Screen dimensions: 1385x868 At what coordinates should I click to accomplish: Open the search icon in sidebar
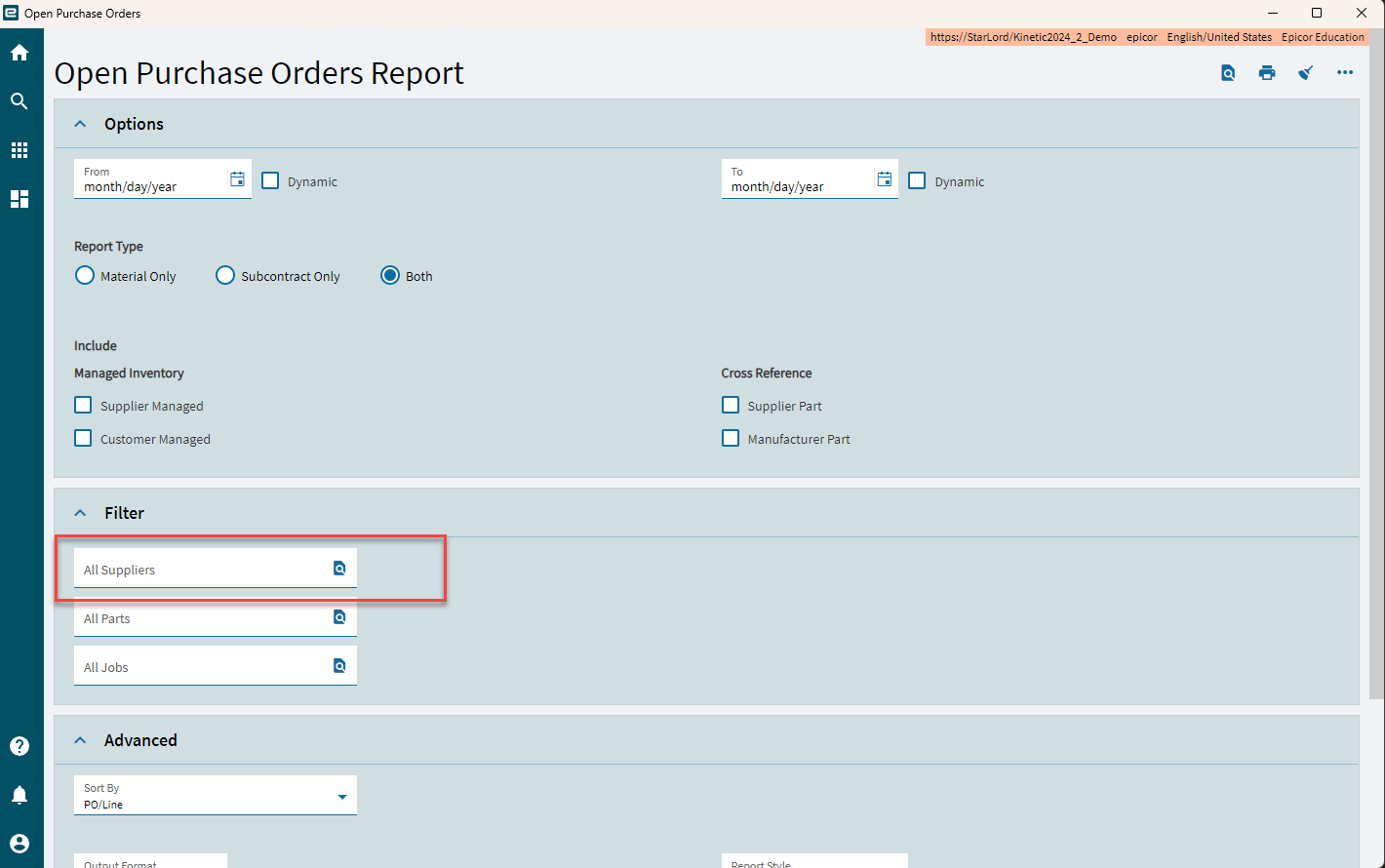(x=20, y=101)
